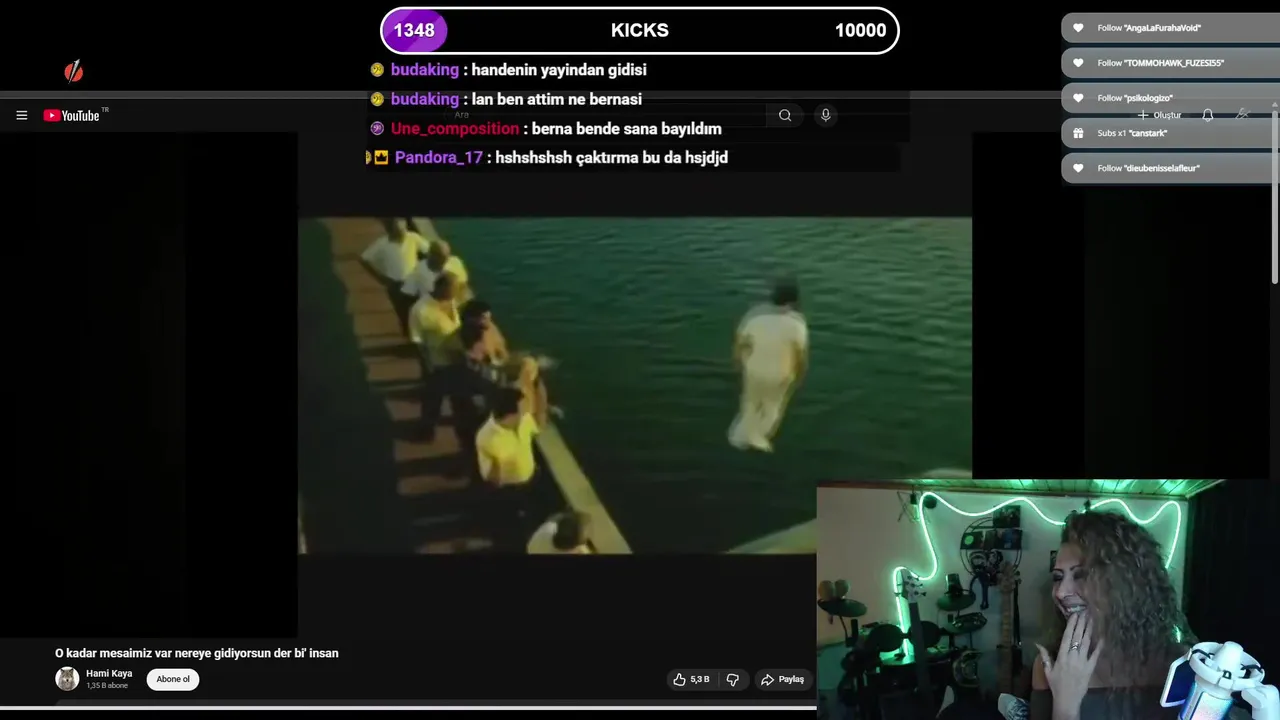This screenshot has width=1280, height=720.
Task: Click the emoji badge beside Une_composition
Action: (x=377, y=128)
